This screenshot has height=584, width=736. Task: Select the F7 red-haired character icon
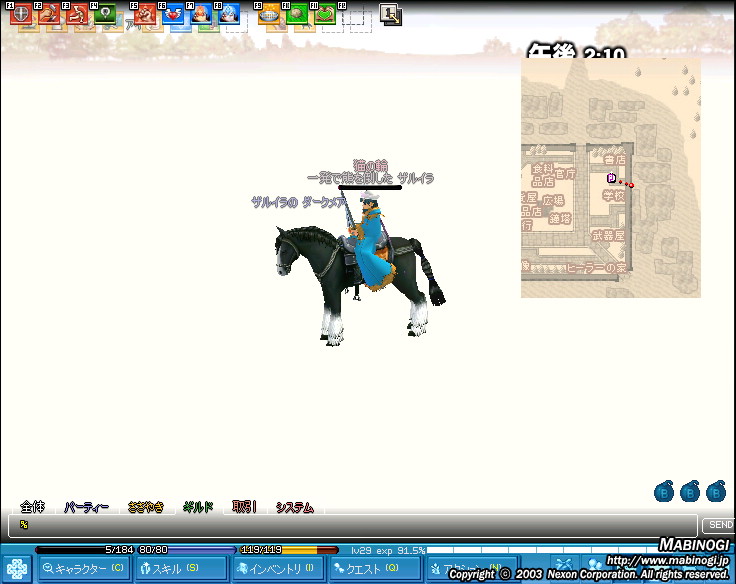[x=201, y=14]
